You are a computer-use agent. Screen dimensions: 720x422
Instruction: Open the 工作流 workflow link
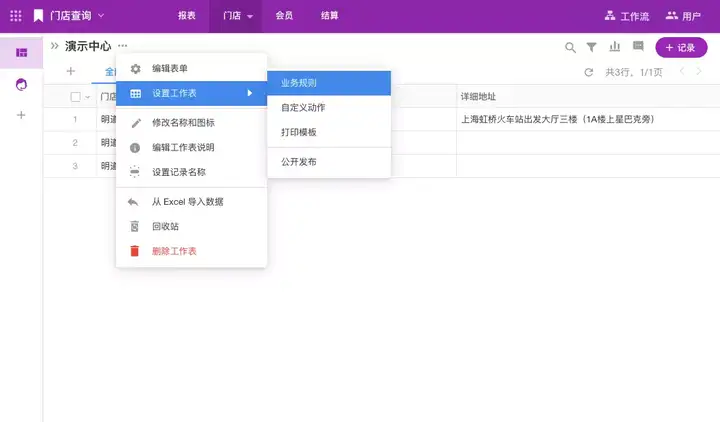[627, 16]
